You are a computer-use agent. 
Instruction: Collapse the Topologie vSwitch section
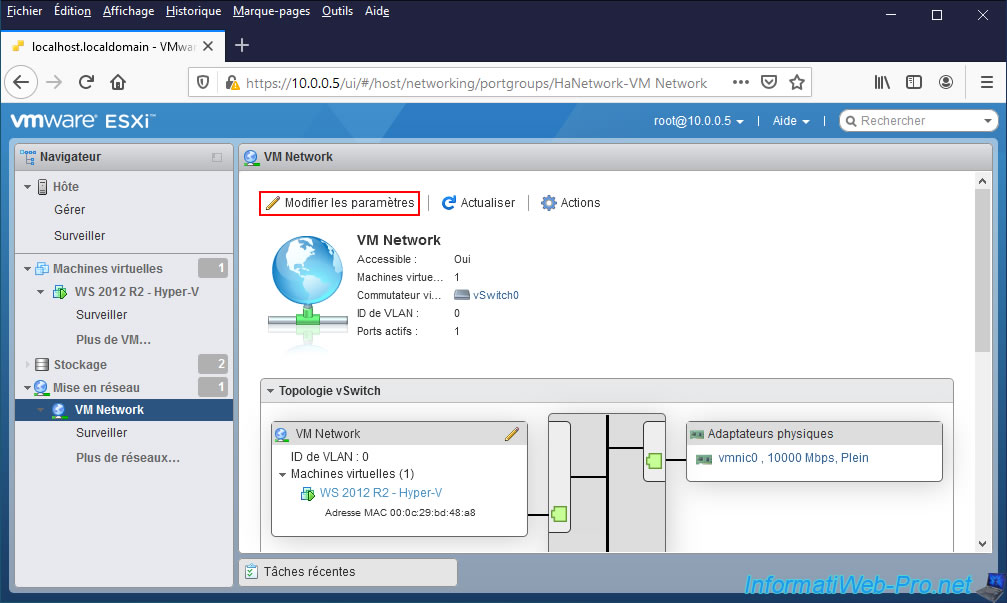pos(270,391)
